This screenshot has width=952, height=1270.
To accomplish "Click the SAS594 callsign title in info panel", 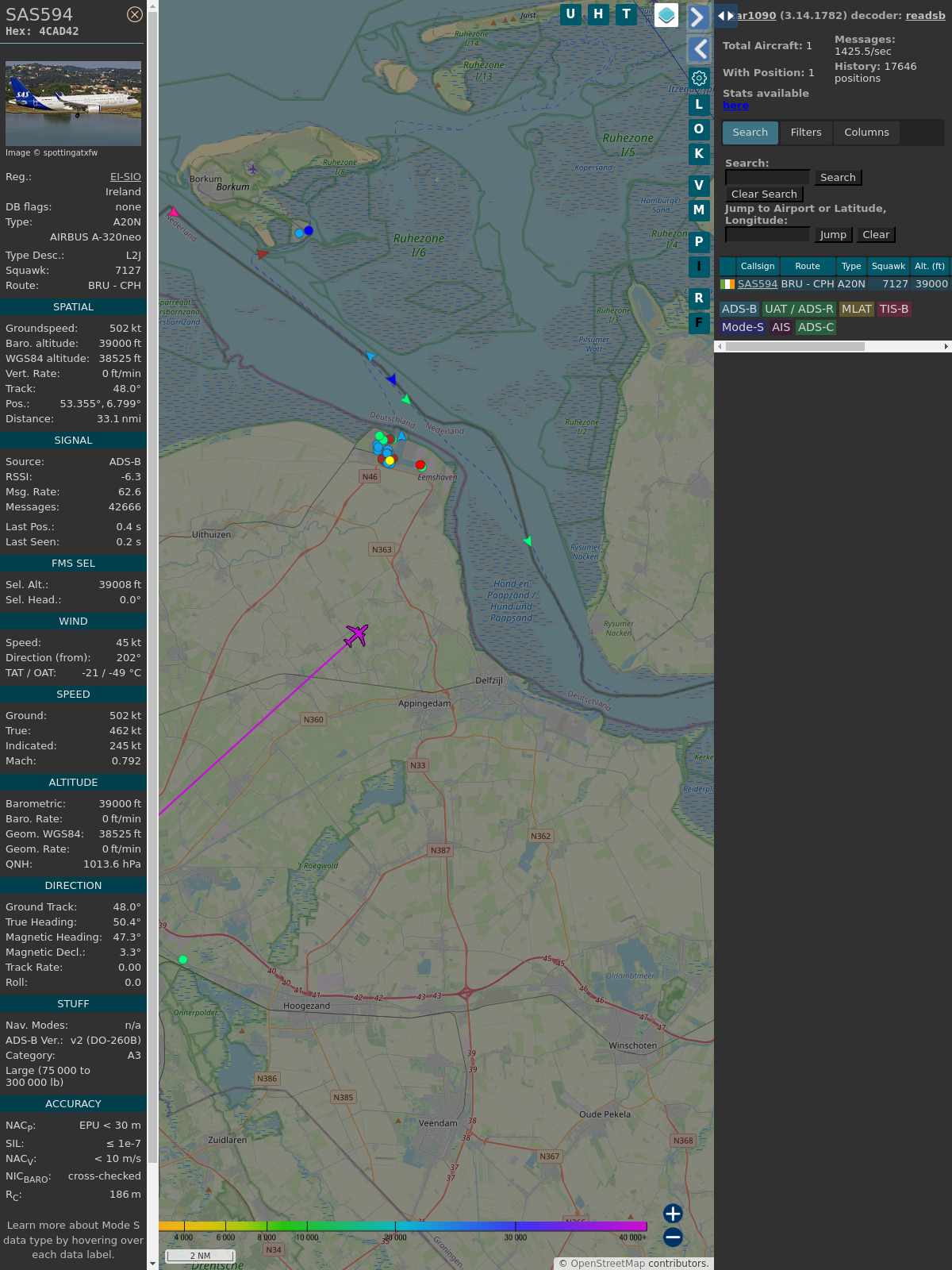I will click(40, 15).
